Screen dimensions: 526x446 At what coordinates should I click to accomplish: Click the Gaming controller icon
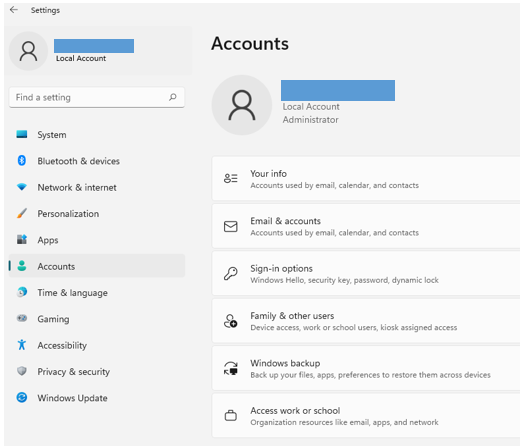(x=22, y=318)
